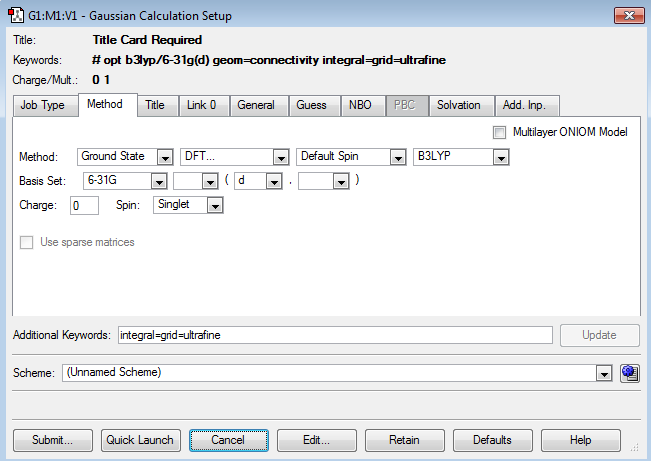Open the 6-31G basis set dropdown

coord(159,181)
